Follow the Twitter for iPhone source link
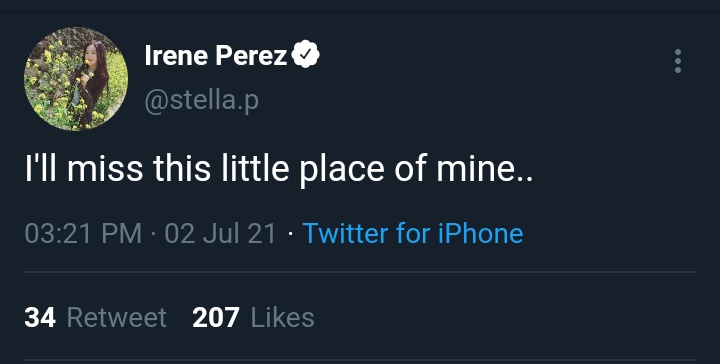The width and height of the screenshot is (720, 364). (x=413, y=233)
